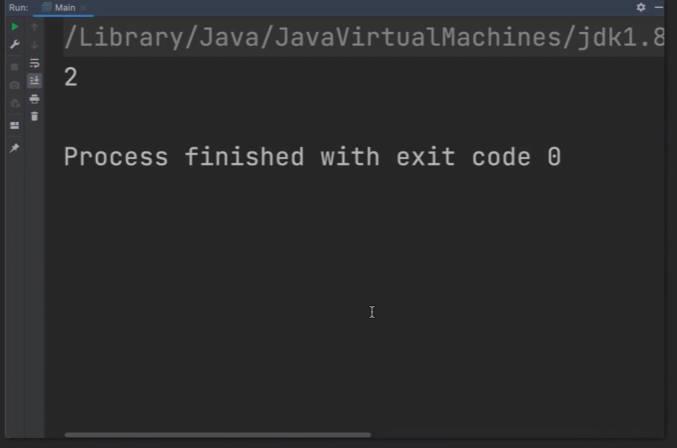This screenshot has height=448, width=677.
Task: Click the camera thread dump icon
Action: click(x=14, y=85)
